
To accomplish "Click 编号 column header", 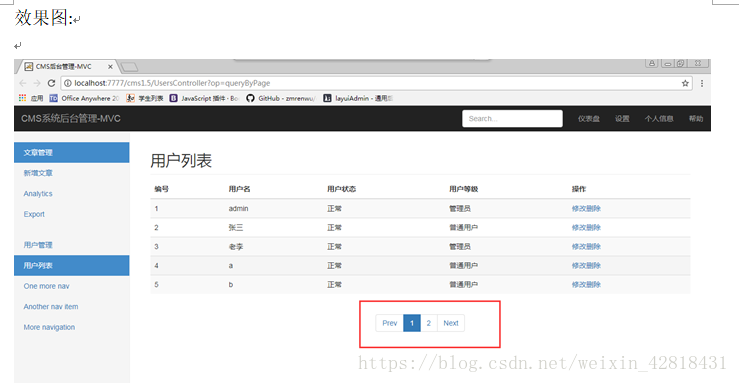I will pyautogui.click(x=162, y=189).
